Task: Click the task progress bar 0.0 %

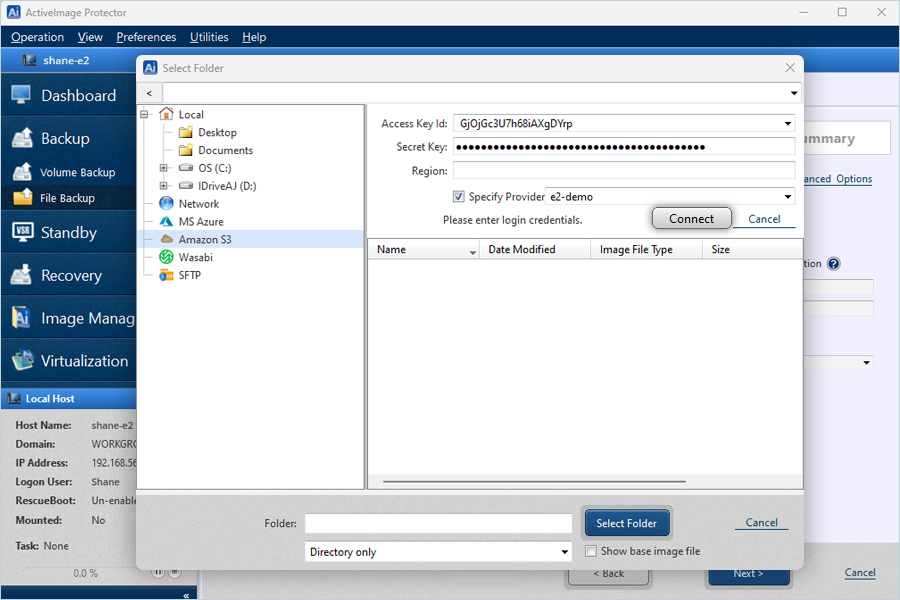Action: coord(86,573)
